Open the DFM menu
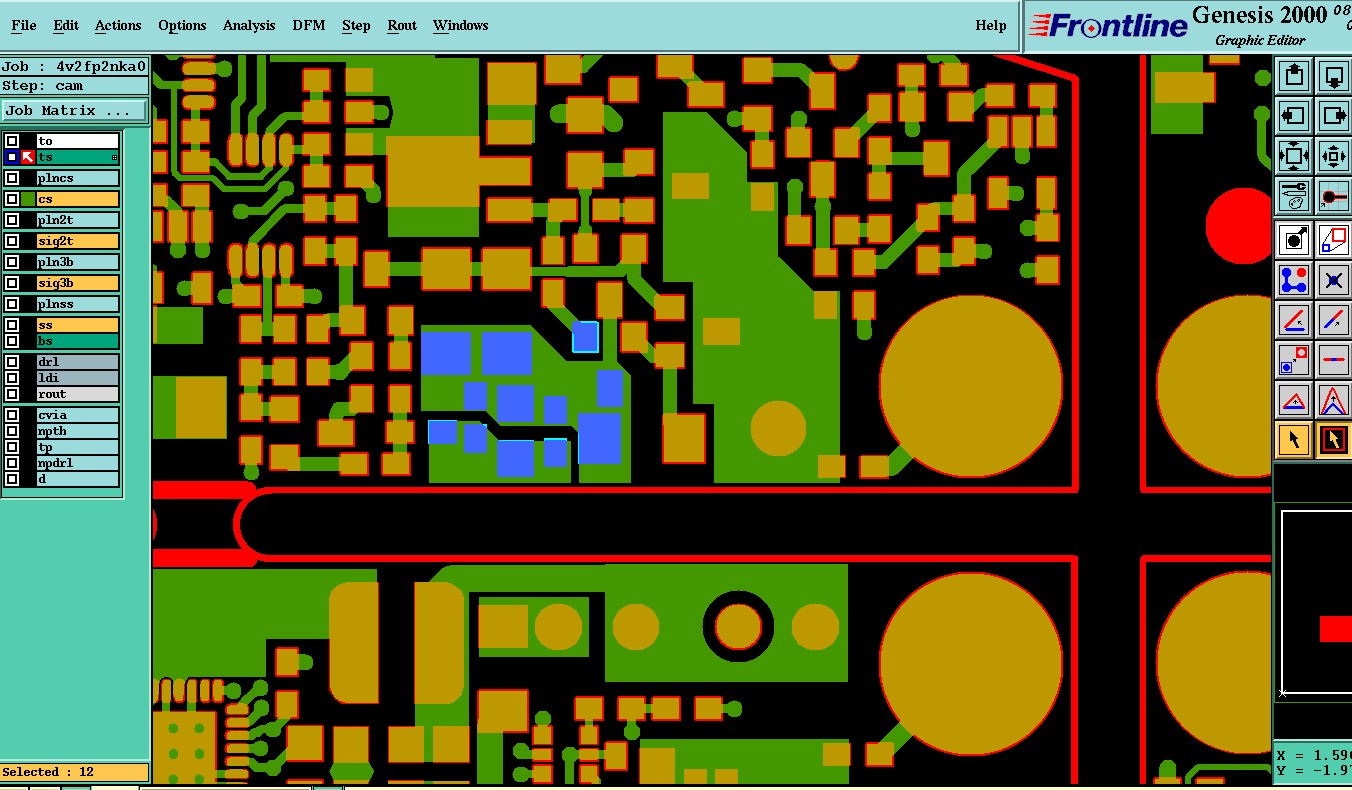The image size is (1352, 790). tap(309, 25)
